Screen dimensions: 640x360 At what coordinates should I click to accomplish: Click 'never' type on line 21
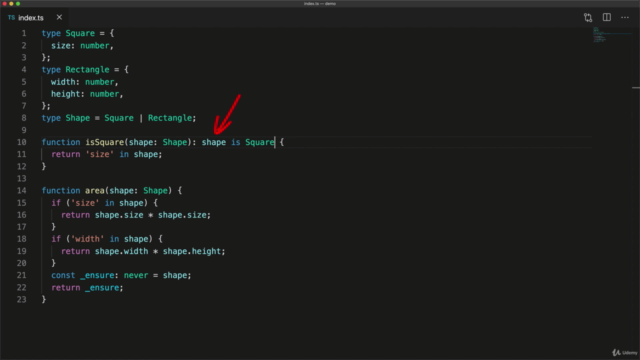[136, 276]
